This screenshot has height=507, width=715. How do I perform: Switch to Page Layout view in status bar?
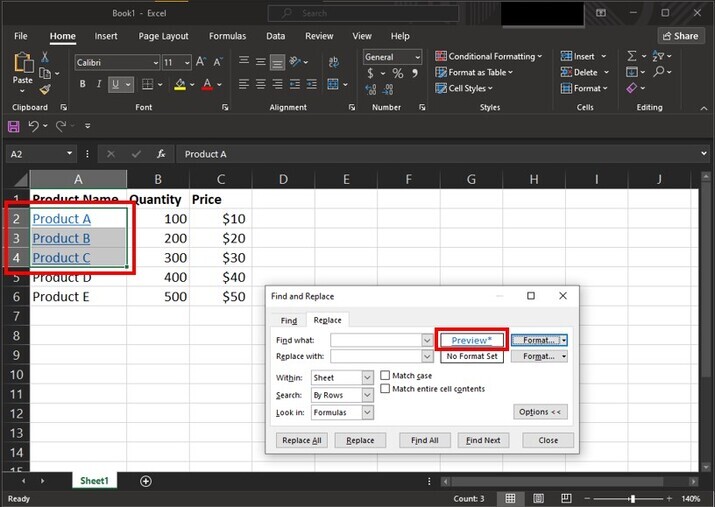coord(537,498)
